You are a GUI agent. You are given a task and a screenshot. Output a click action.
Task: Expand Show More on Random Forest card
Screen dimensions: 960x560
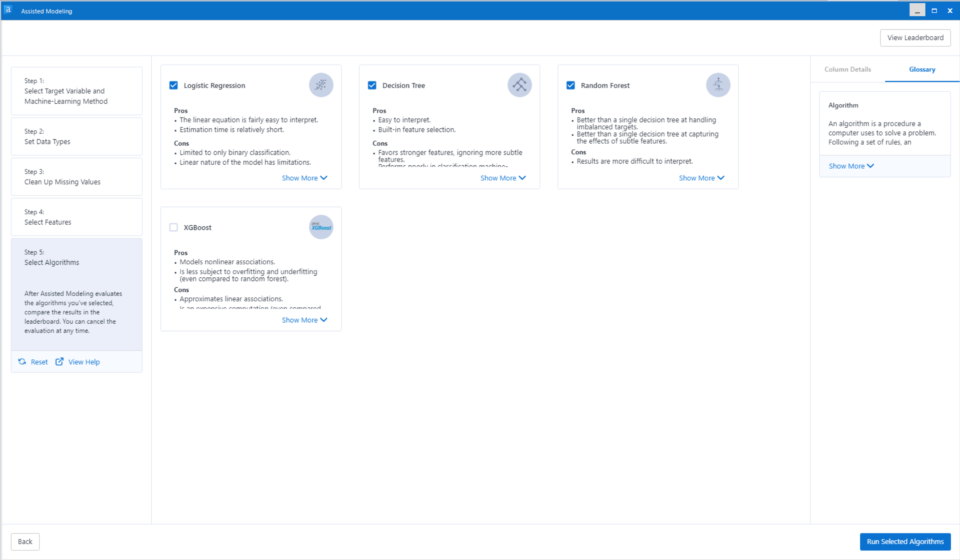tap(702, 178)
